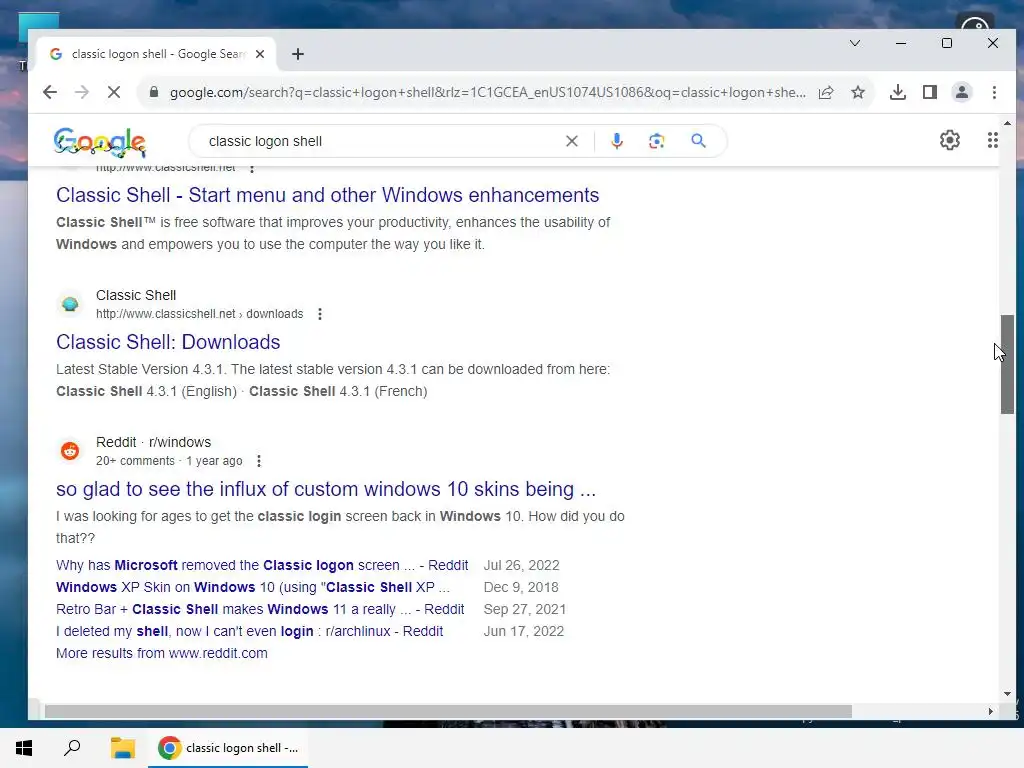This screenshot has height=768, width=1024.
Task: Open tab search chevron
Action: click(855, 43)
